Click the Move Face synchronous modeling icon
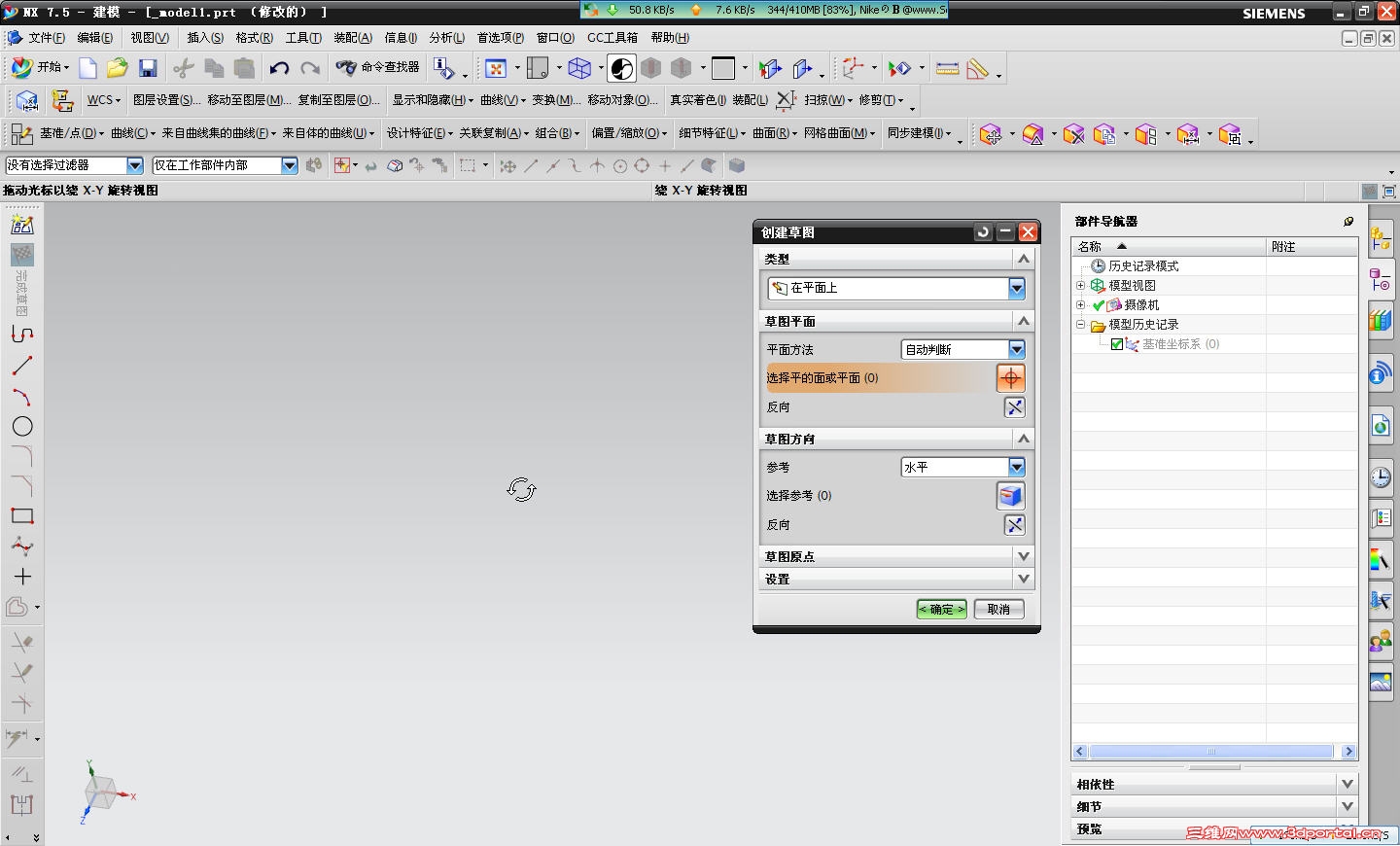 [990, 135]
